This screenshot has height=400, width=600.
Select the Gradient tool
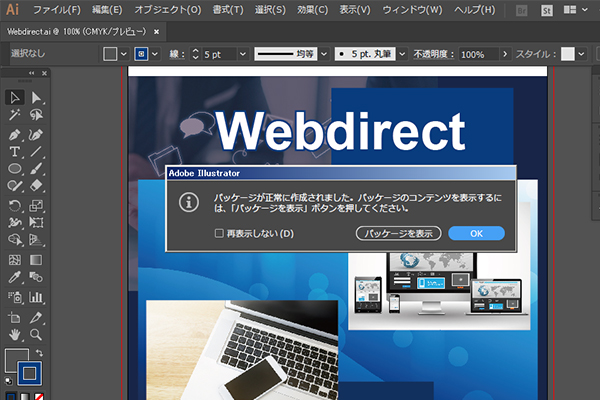coord(36,260)
